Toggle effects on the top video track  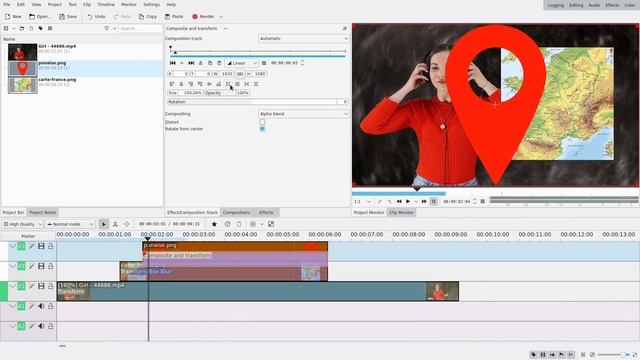pos(31,247)
